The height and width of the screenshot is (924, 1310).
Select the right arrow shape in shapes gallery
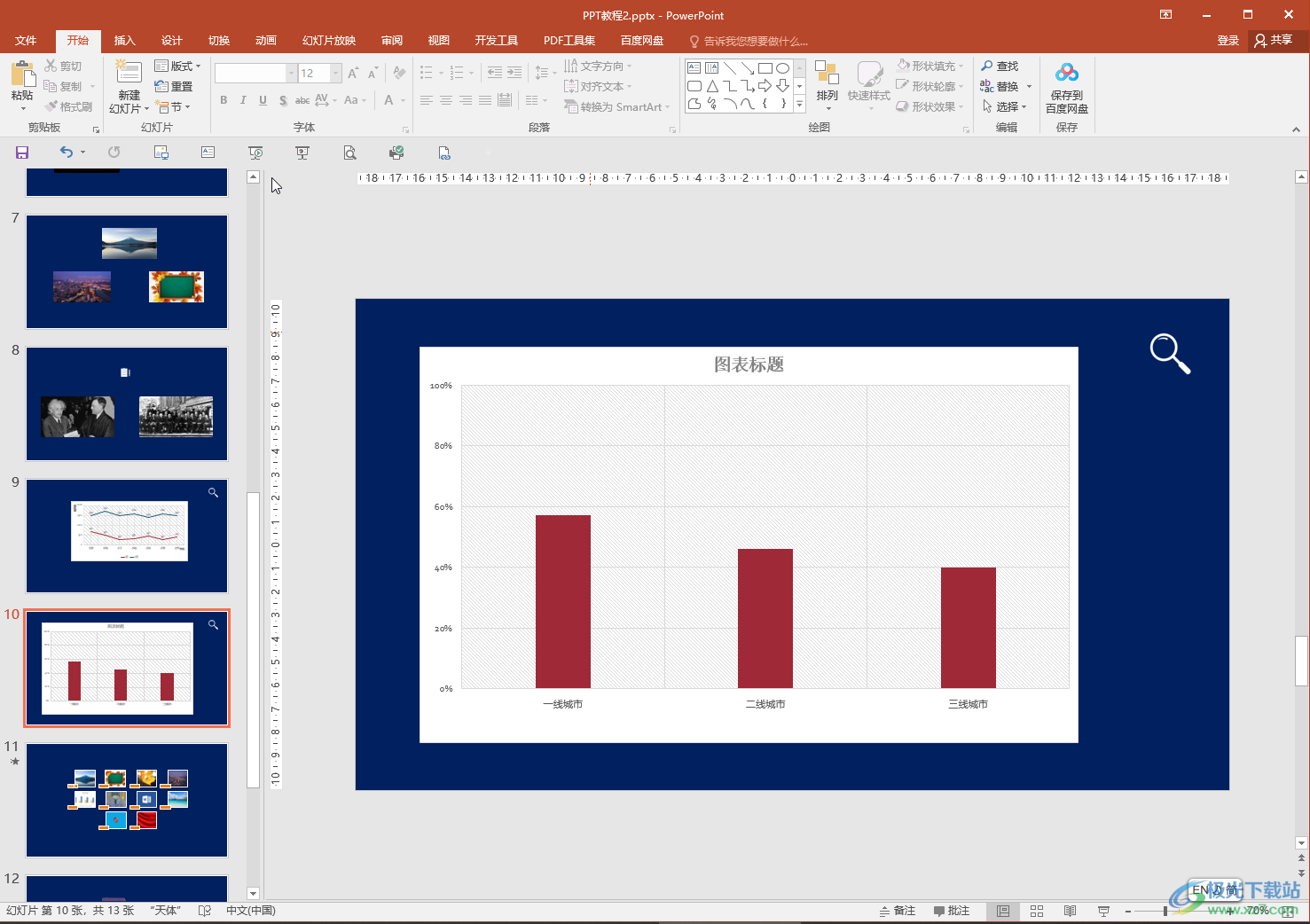[765, 86]
